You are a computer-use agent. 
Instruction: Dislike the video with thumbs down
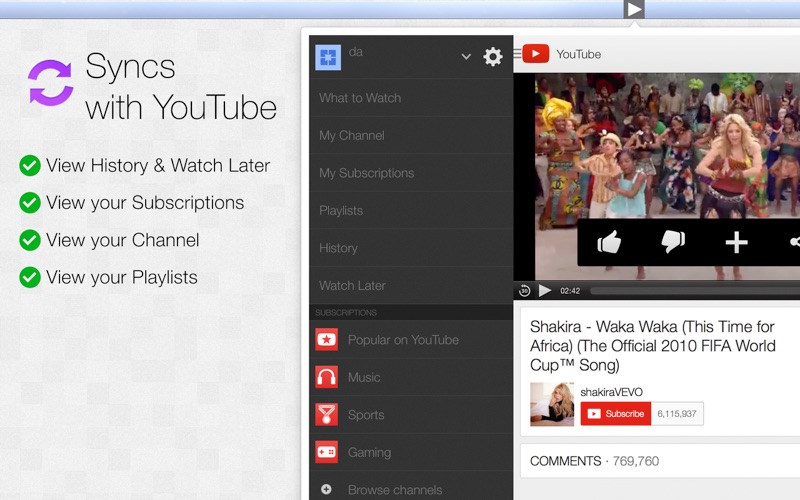(673, 242)
